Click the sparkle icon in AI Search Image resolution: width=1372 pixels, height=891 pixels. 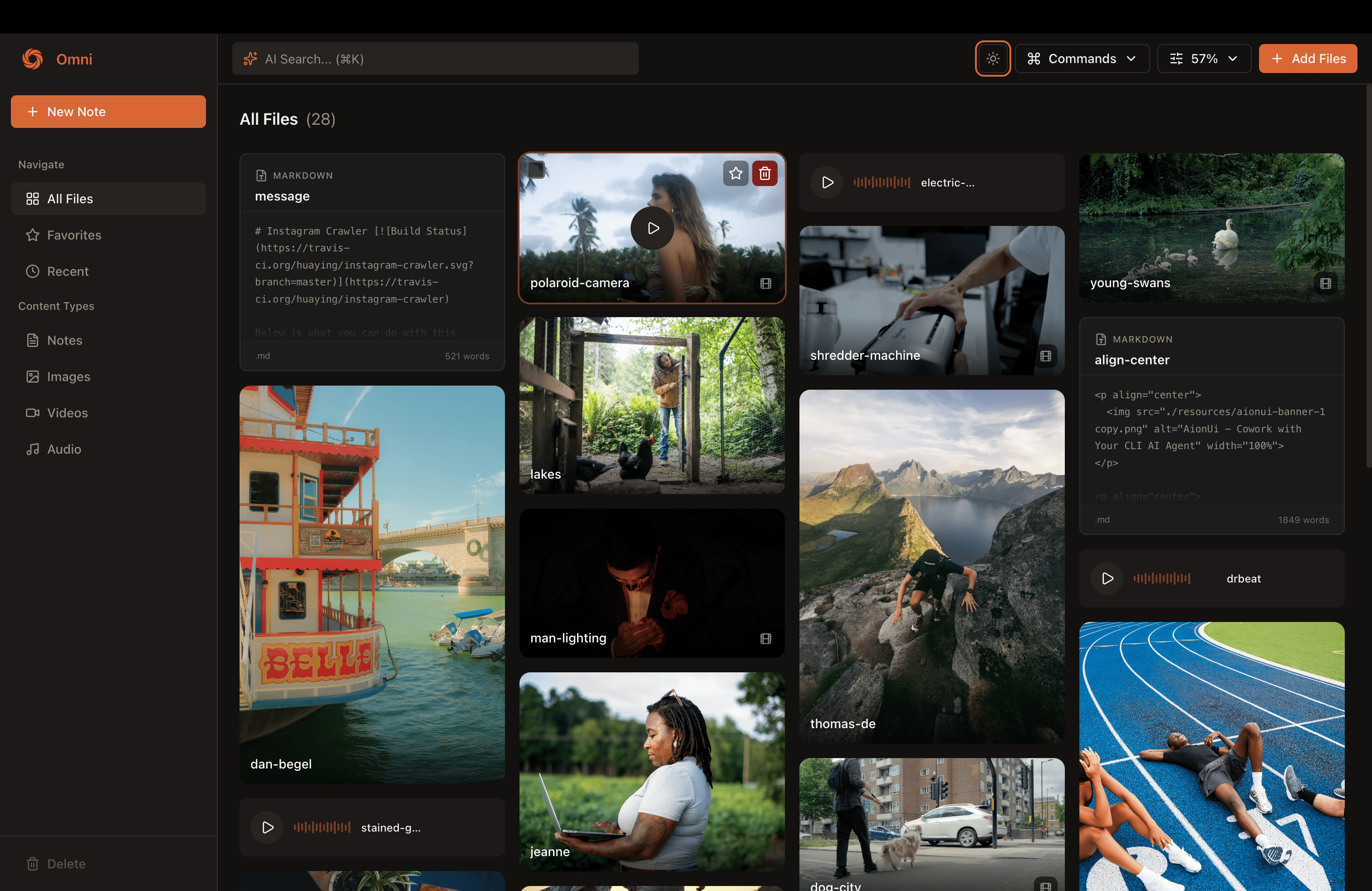click(x=250, y=59)
